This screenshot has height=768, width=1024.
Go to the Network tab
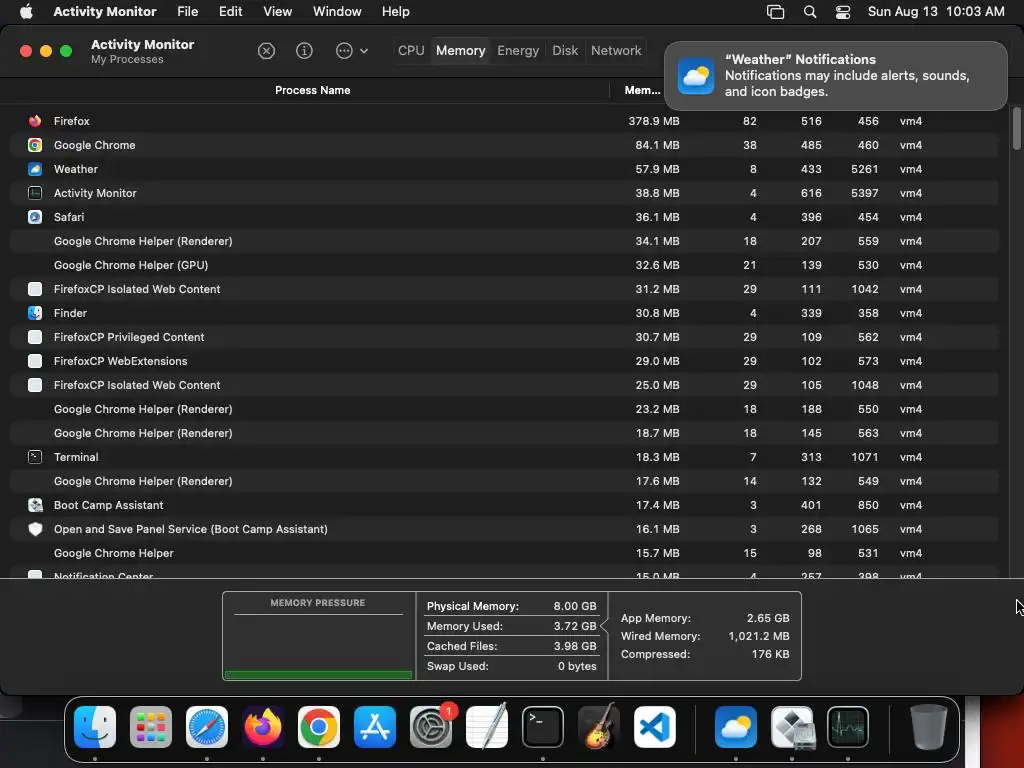[x=616, y=50]
